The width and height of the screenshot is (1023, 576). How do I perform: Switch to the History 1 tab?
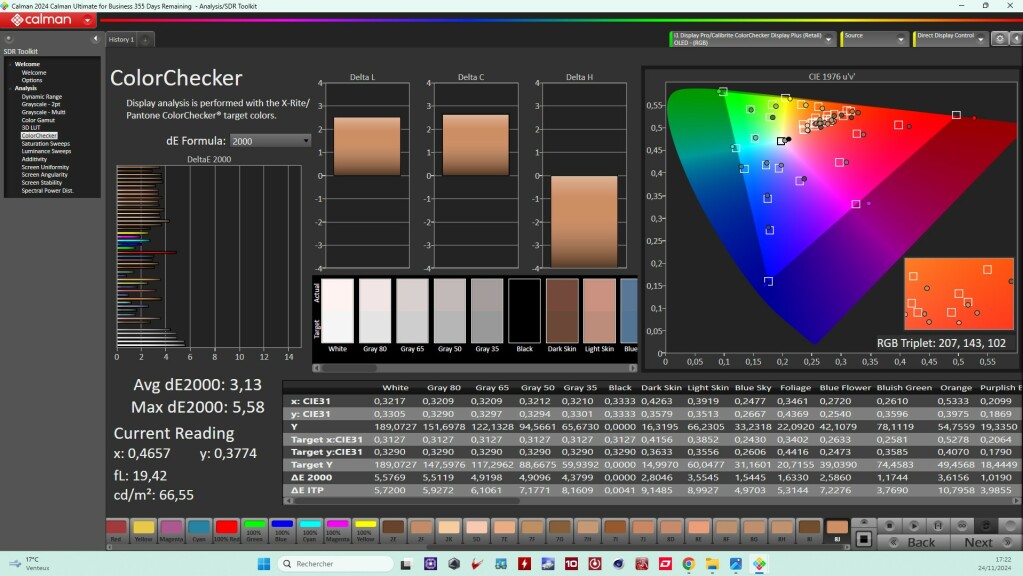121,40
